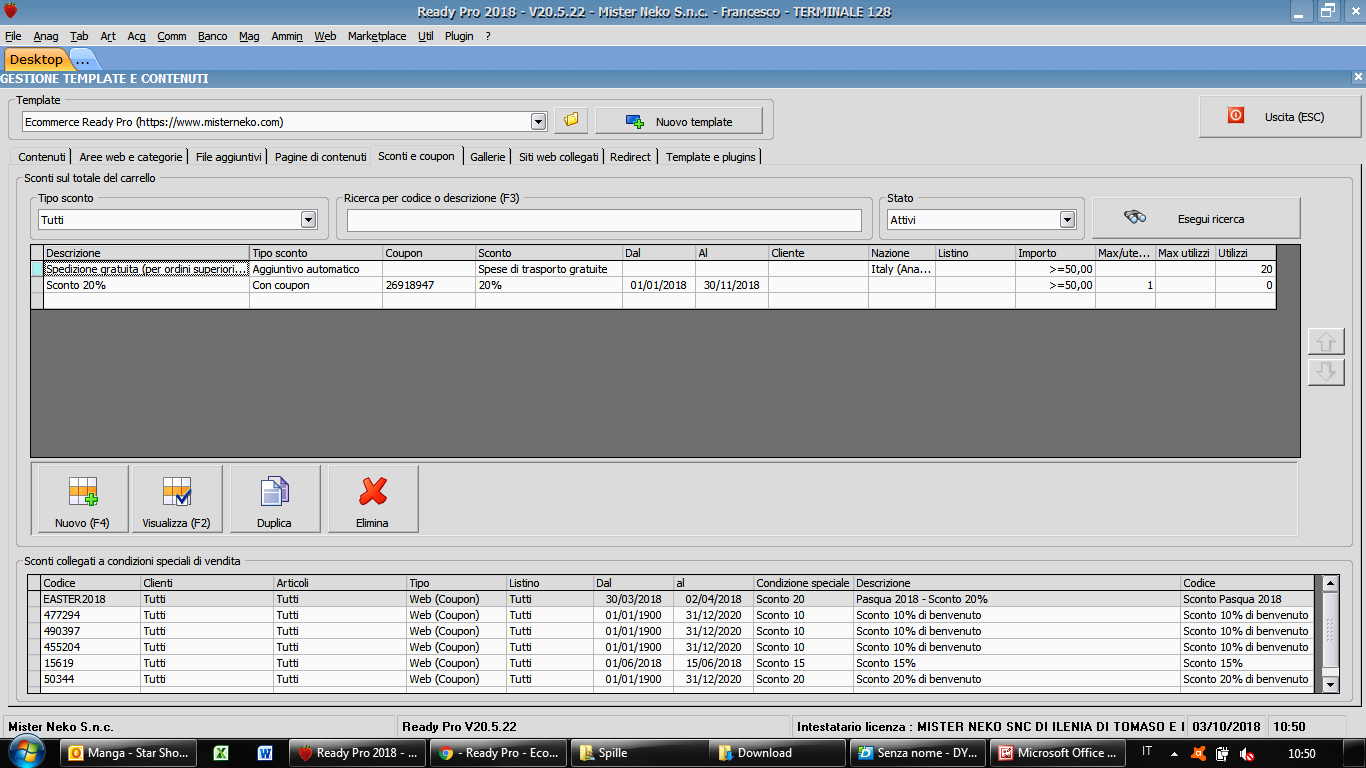Click the code or description search field
The width and height of the screenshot is (1366, 768).
click(604, 220)
